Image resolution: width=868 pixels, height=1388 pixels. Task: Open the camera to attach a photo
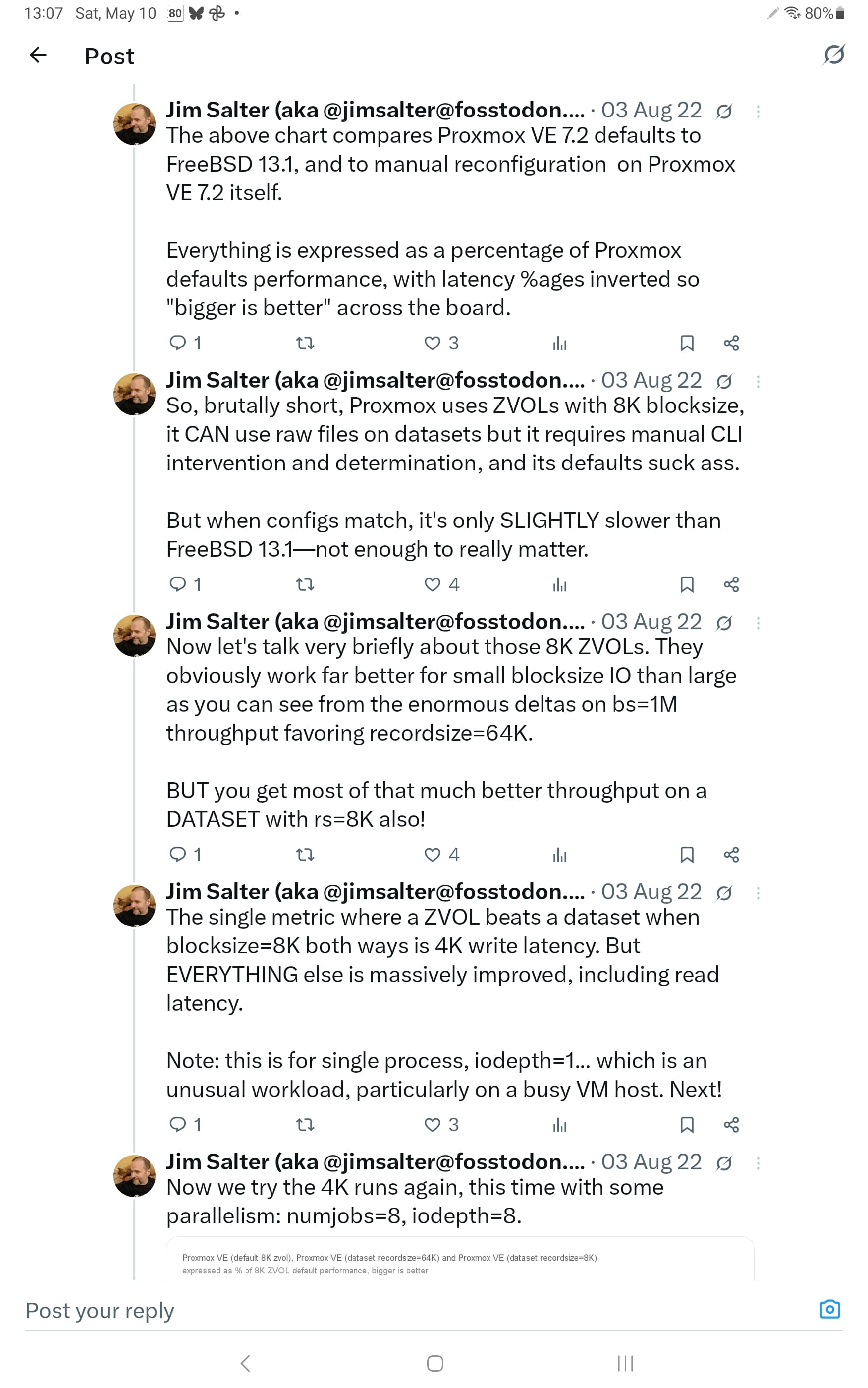(829, 1309)
